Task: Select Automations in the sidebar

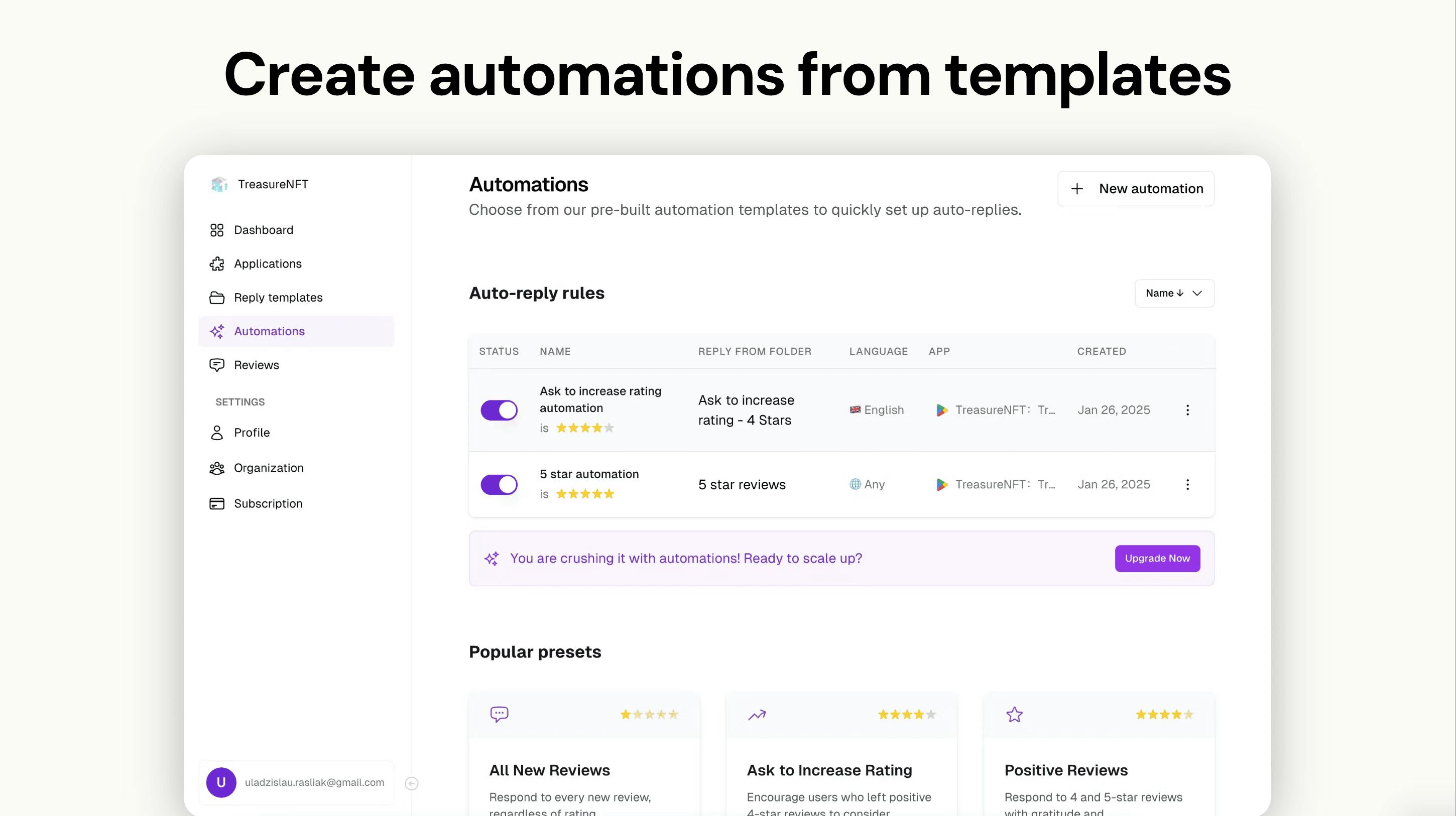Action: pos(296,331)
